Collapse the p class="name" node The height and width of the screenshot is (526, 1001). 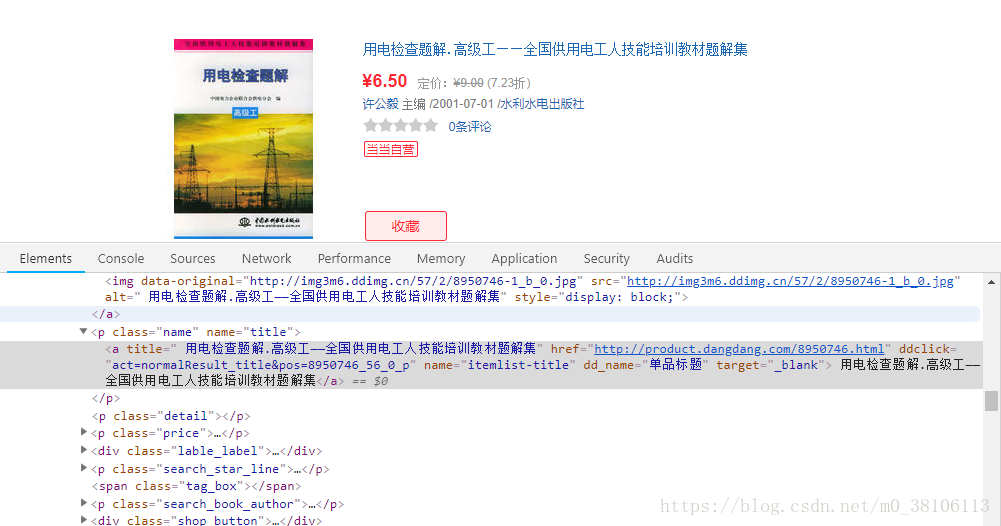[83, 331]
